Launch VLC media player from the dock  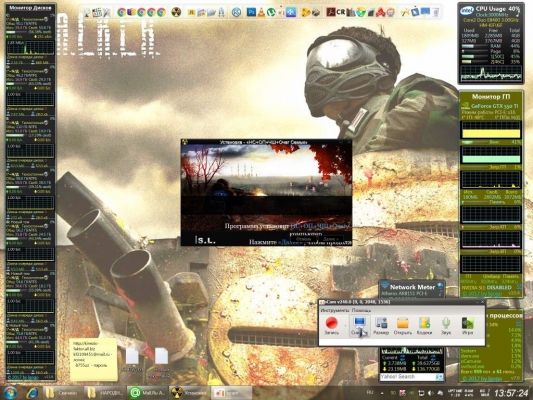[261, 13]
